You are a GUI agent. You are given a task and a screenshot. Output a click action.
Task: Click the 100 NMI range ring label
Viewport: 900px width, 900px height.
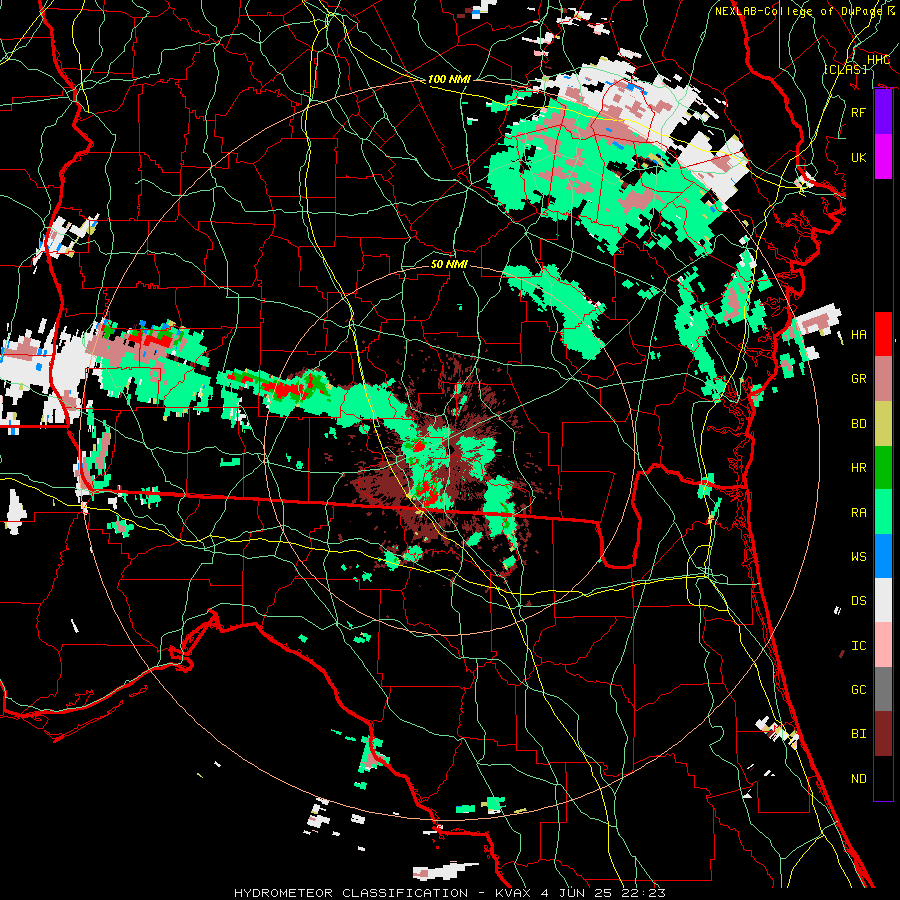pyautogui.click(x=449, y=79)
